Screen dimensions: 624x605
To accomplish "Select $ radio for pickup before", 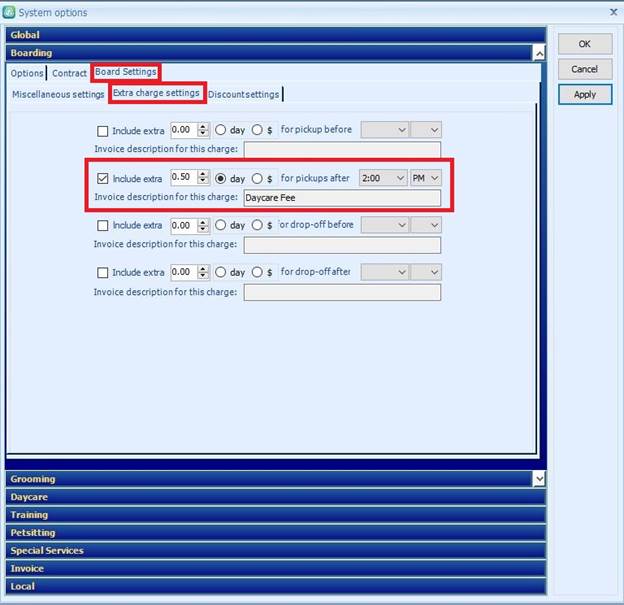I will 257,130.
